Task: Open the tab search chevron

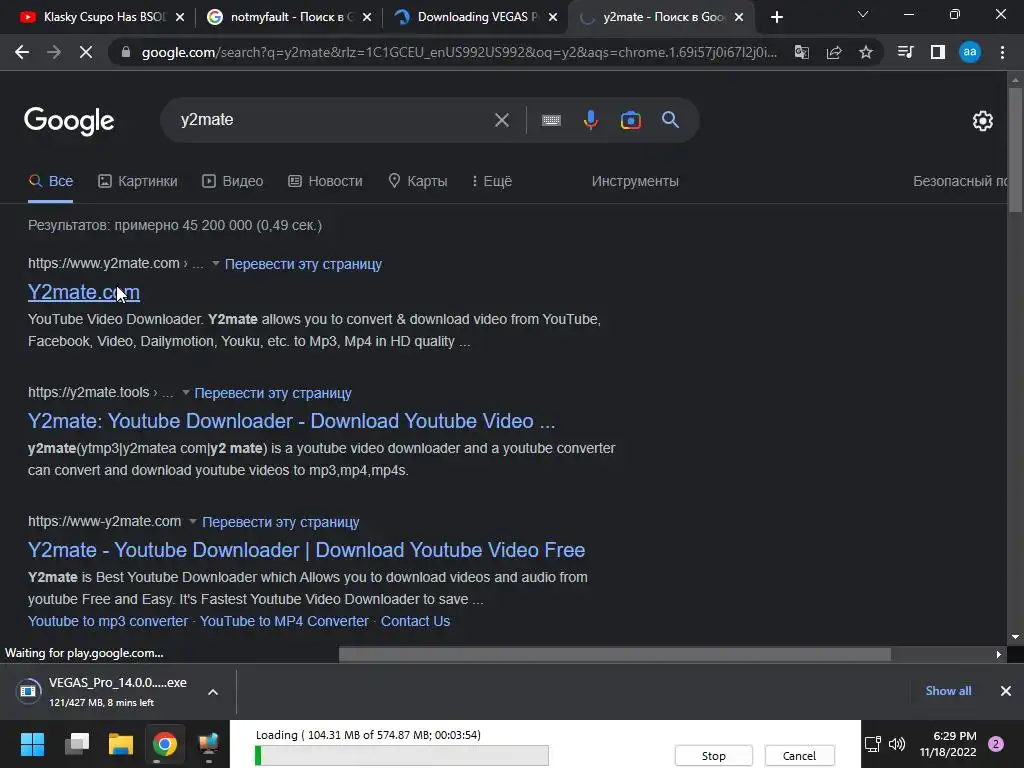Action: coord(863,14)
